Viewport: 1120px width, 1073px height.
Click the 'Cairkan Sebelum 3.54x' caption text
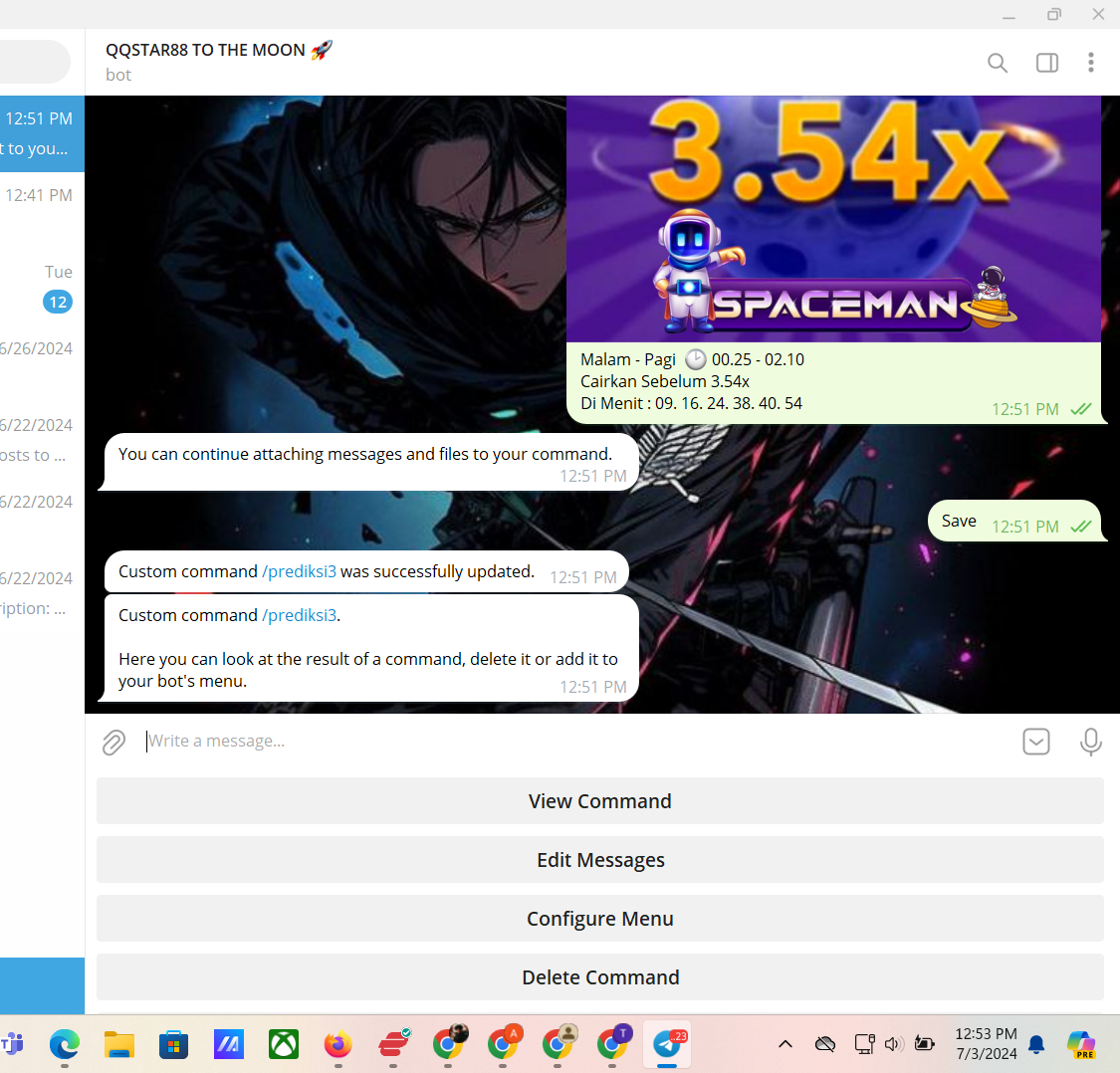pos(665,381)
